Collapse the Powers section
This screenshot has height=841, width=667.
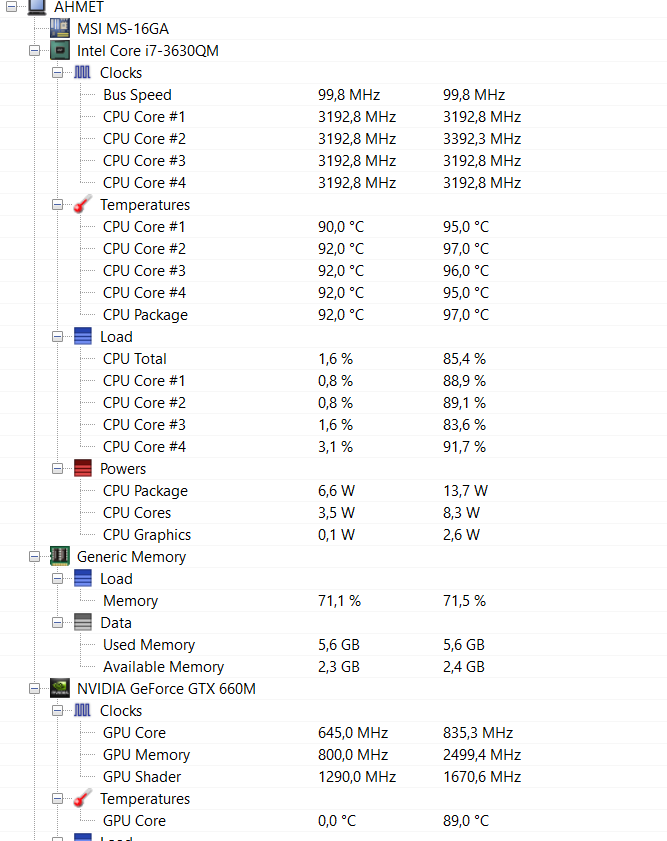tap(58, 468)
